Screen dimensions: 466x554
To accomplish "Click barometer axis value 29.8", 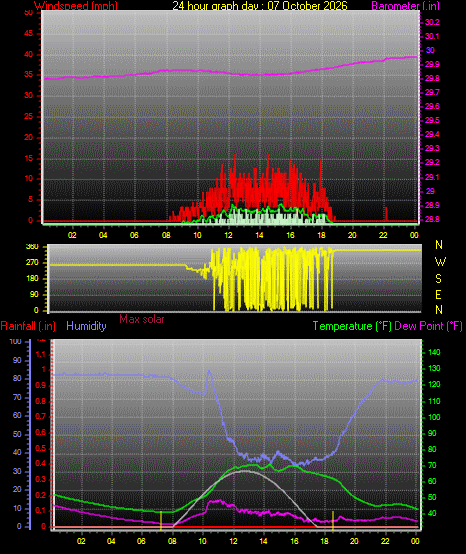I will (432, 78).
